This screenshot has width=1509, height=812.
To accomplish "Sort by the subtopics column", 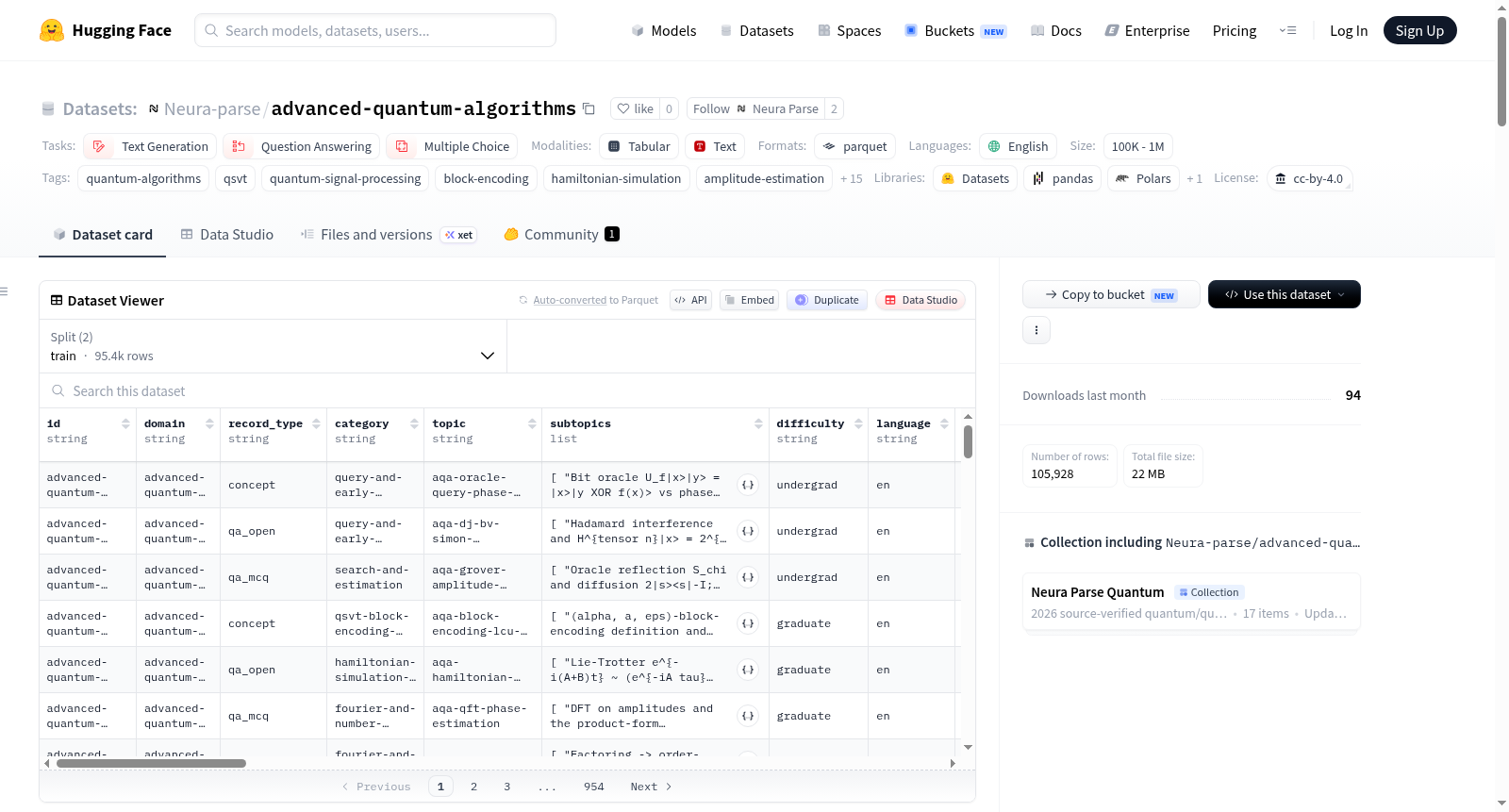I will coord(758,424).
